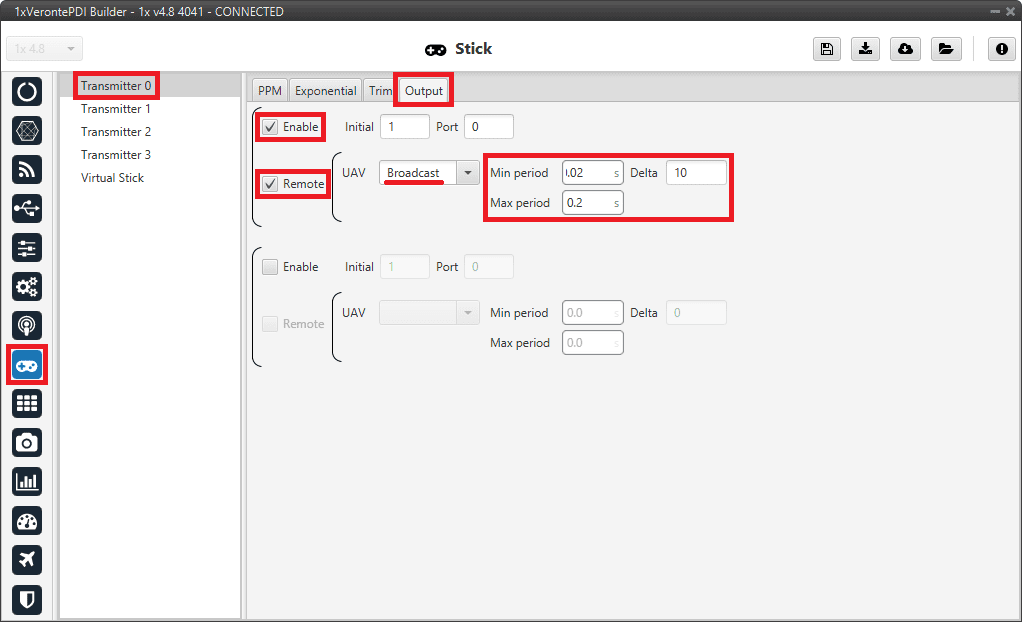Click the save icon in top toolbar
The width and height of the screenshot is (1022, 622).
coord(826,49)
